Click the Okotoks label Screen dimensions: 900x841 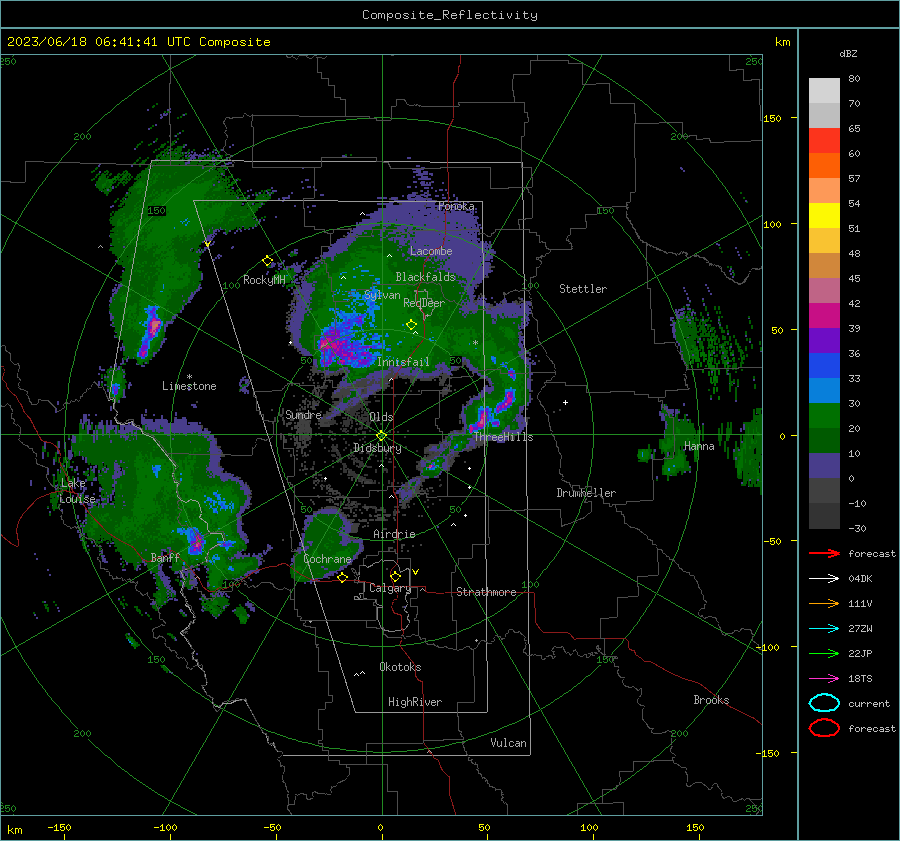(400, 667)
